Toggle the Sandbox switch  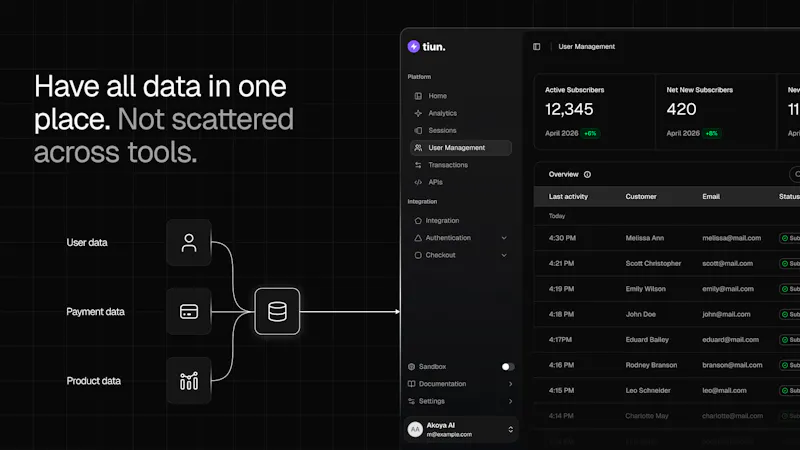(508, 367)
